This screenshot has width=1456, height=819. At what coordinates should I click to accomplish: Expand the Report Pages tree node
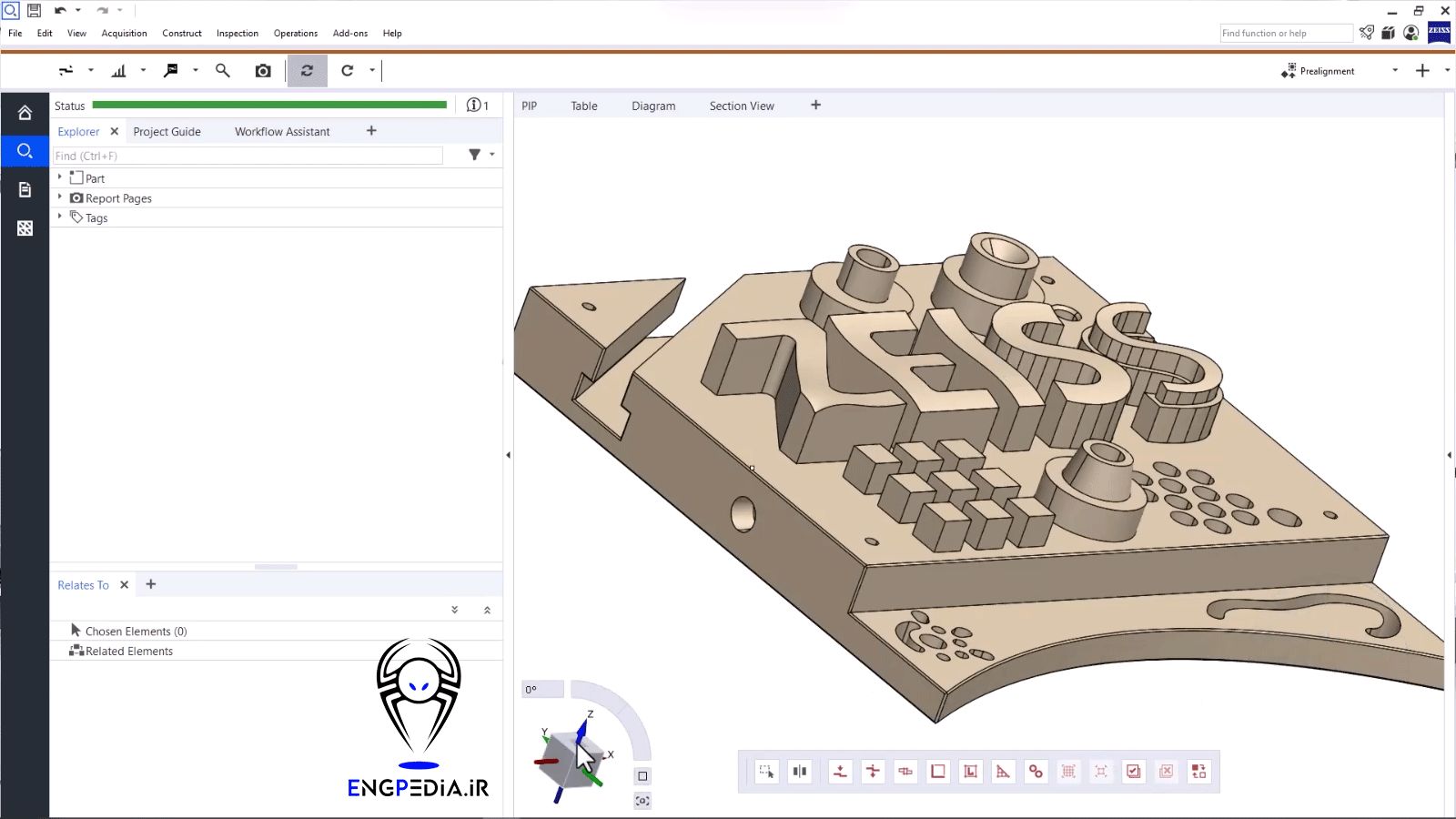[x=60, y=197]
